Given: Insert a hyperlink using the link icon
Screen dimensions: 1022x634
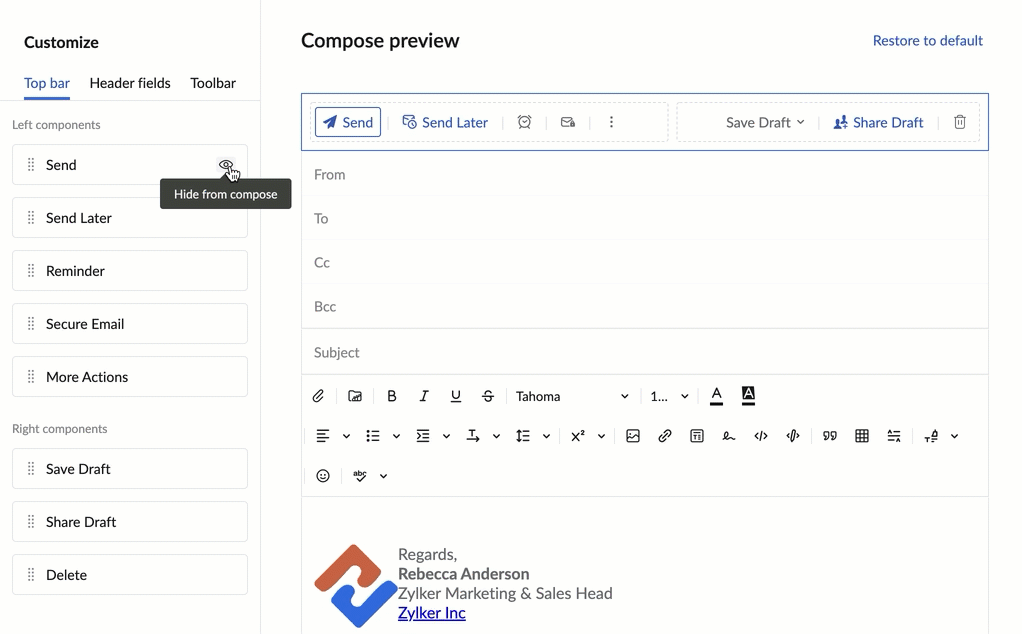Looking at the screenshot, I should 665,435.
